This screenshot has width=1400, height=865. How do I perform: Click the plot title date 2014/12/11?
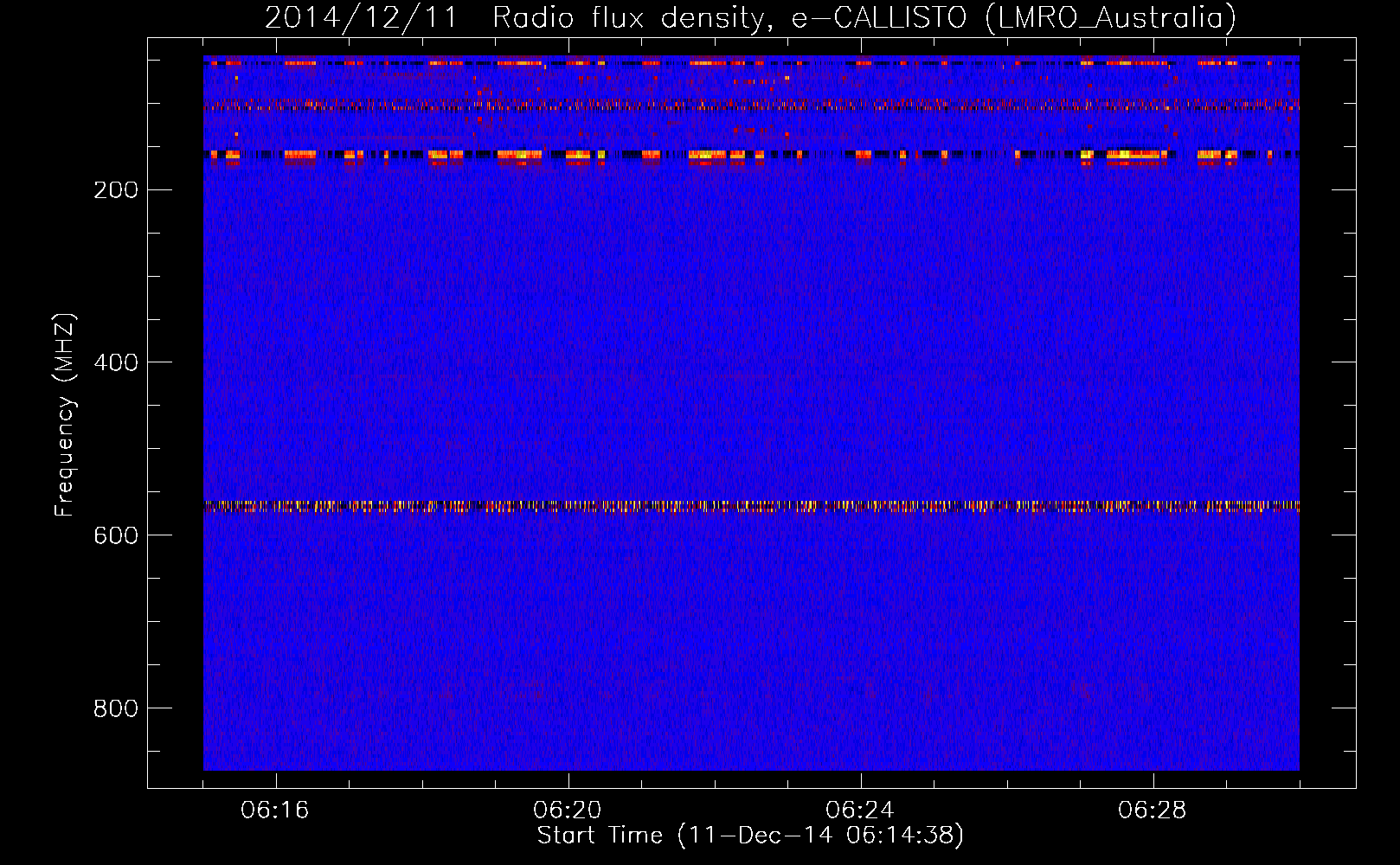click(361, 18)
